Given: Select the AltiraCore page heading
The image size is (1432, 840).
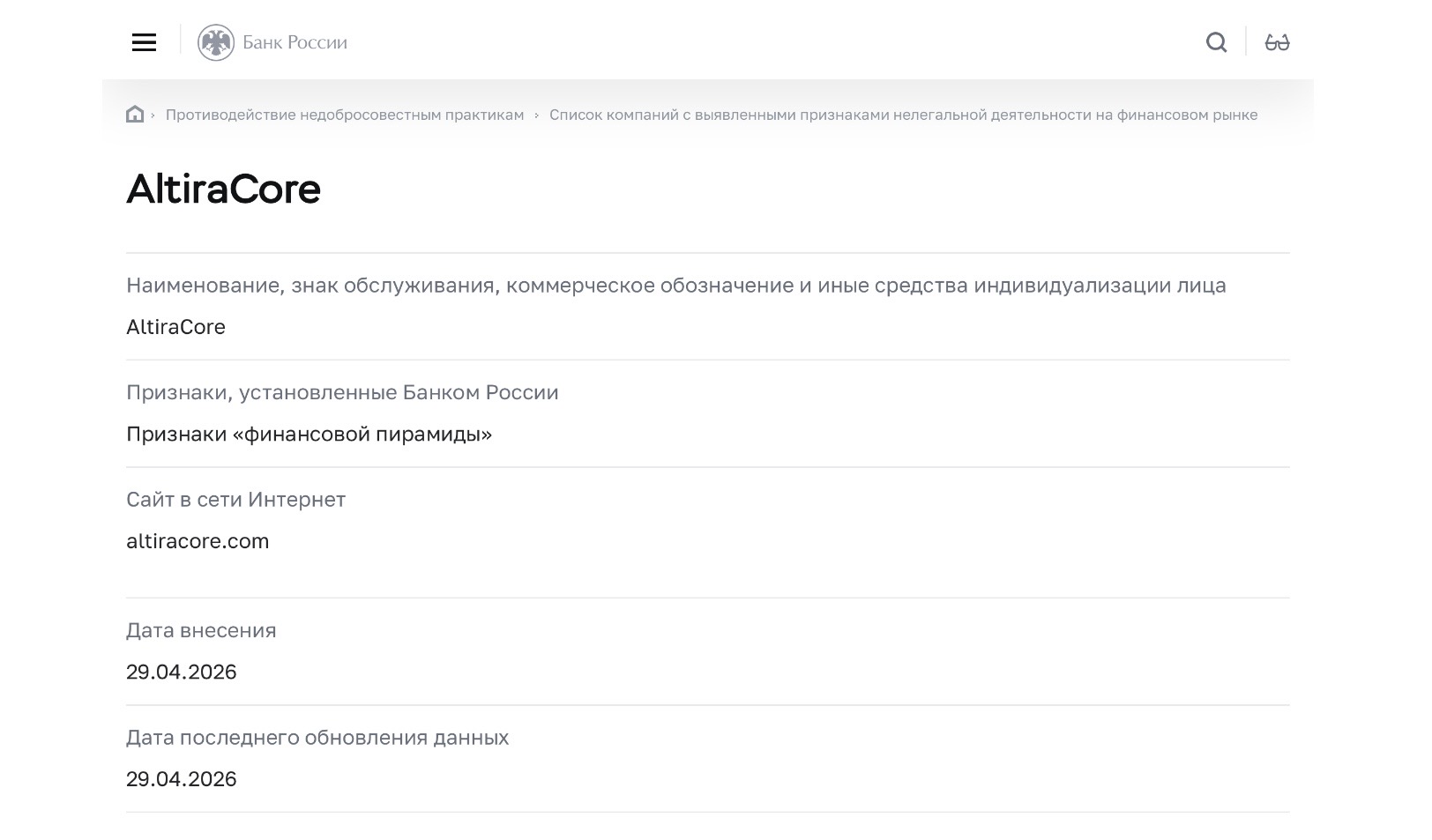Looking at the screenshot, I should (223, 189).
